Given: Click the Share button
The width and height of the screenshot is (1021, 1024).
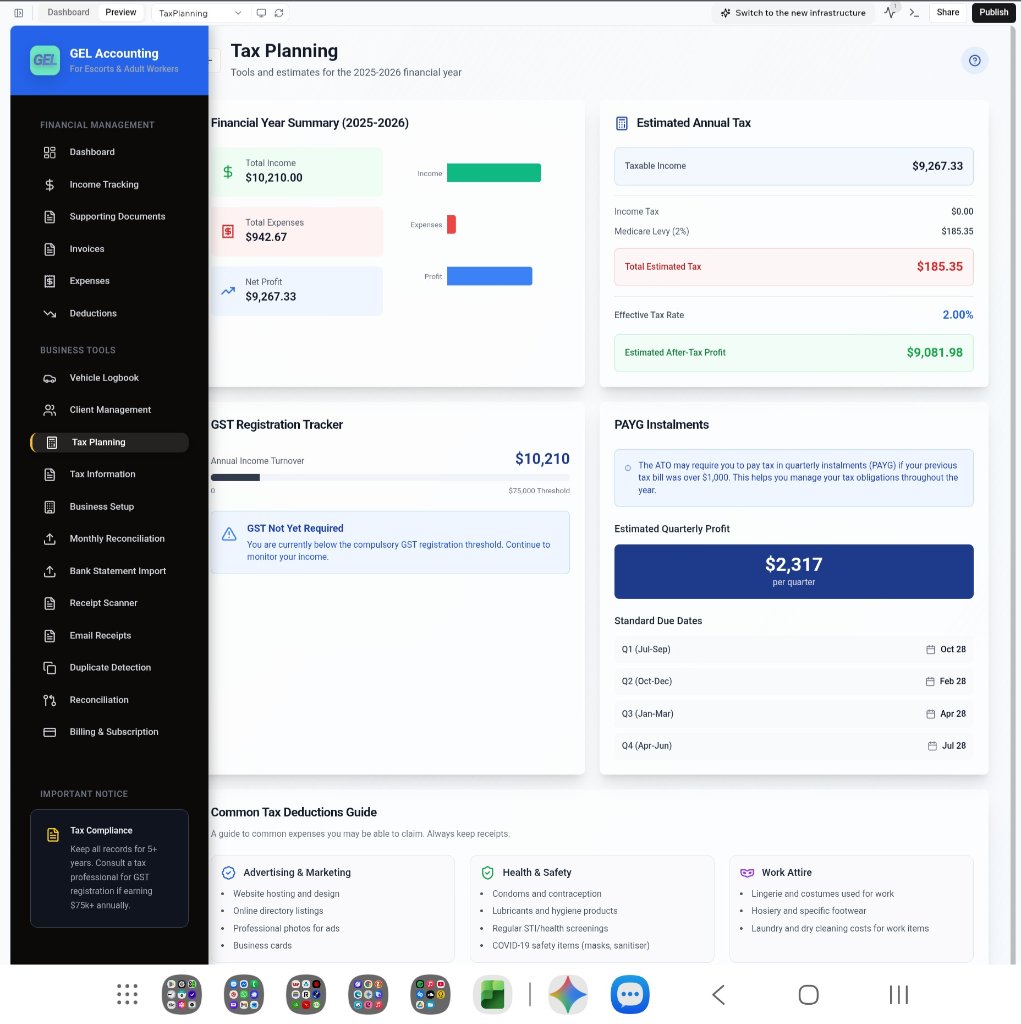Looking at the screenshot, I should click(x=947, y=13).
